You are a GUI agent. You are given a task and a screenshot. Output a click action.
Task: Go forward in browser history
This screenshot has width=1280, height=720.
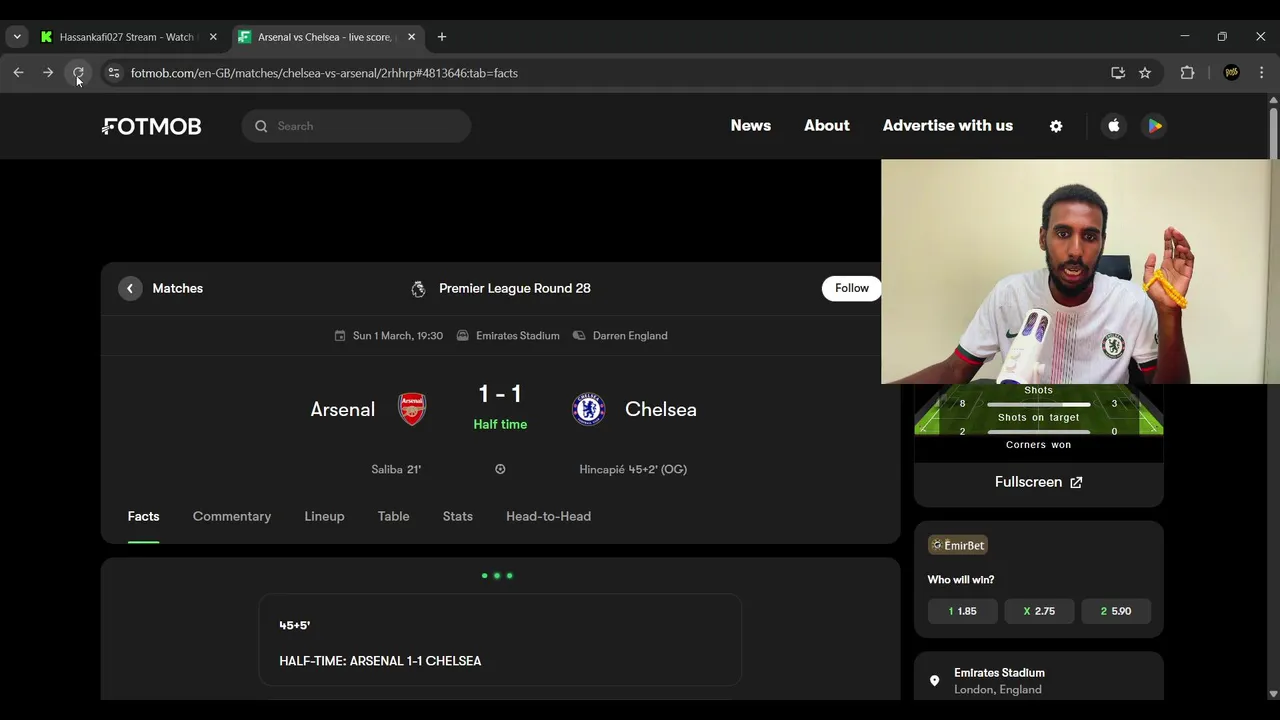pyautogui.click(x=48, y=73)
